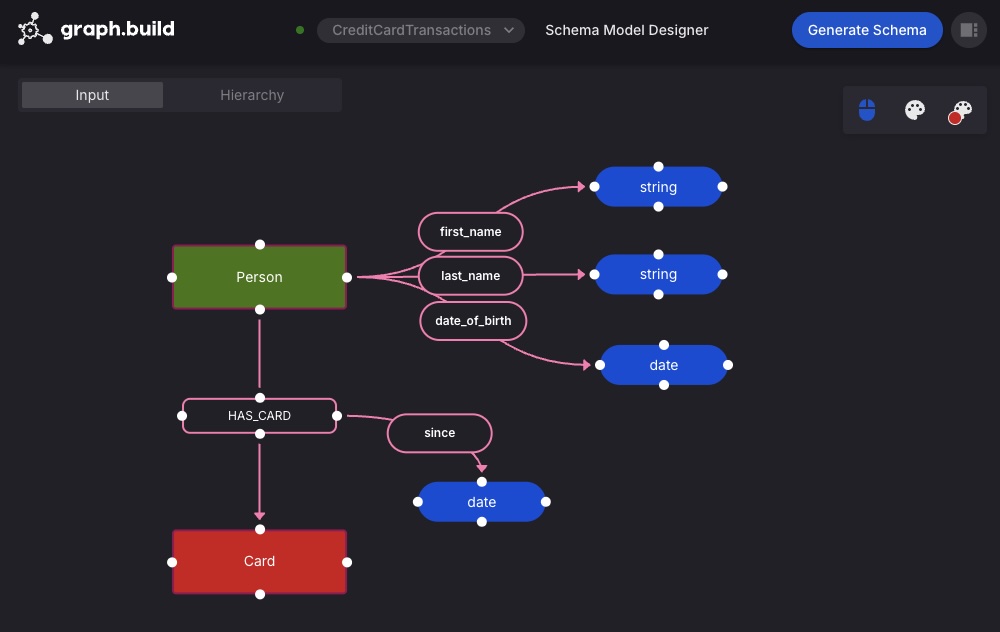The width and height of the screenshot is (1000, 632).
Task: Switch to the Hierarchy tab
Action: 252,95
